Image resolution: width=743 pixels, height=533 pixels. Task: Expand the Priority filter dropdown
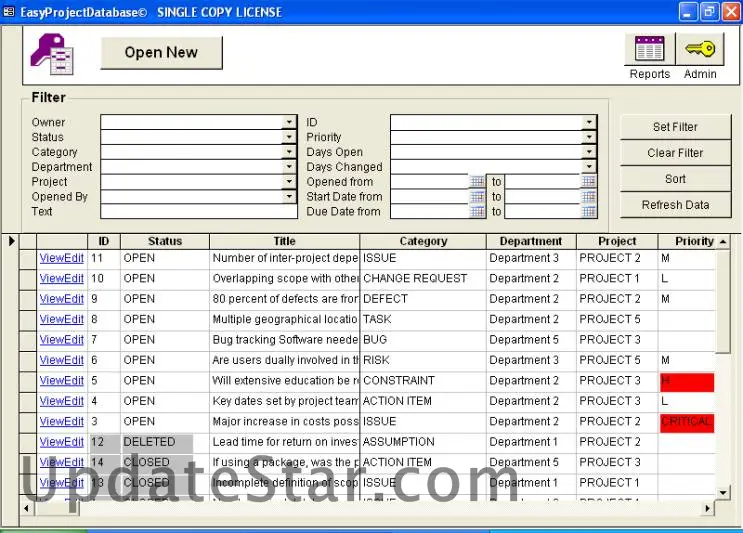[x=589, y=137]
